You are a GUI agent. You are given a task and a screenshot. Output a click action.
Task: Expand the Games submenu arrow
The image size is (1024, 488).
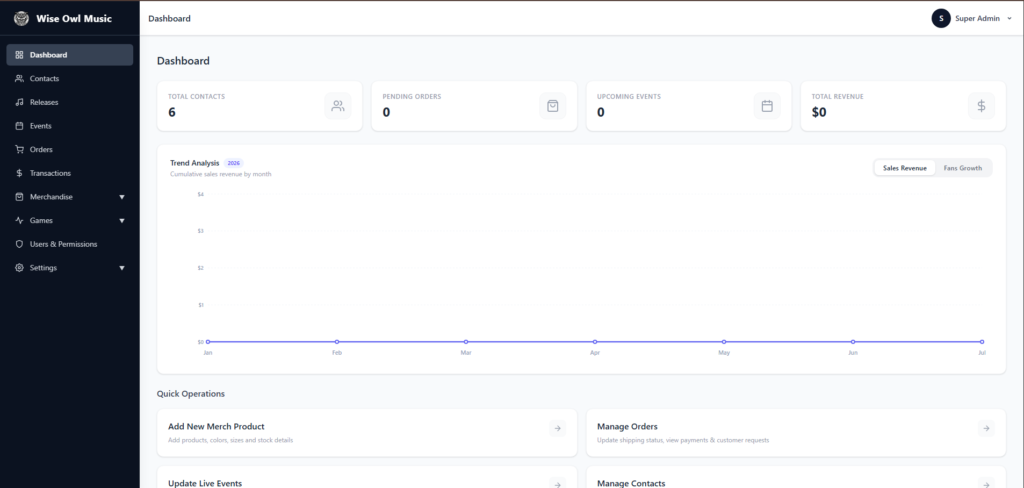click(x=121, y=221)
